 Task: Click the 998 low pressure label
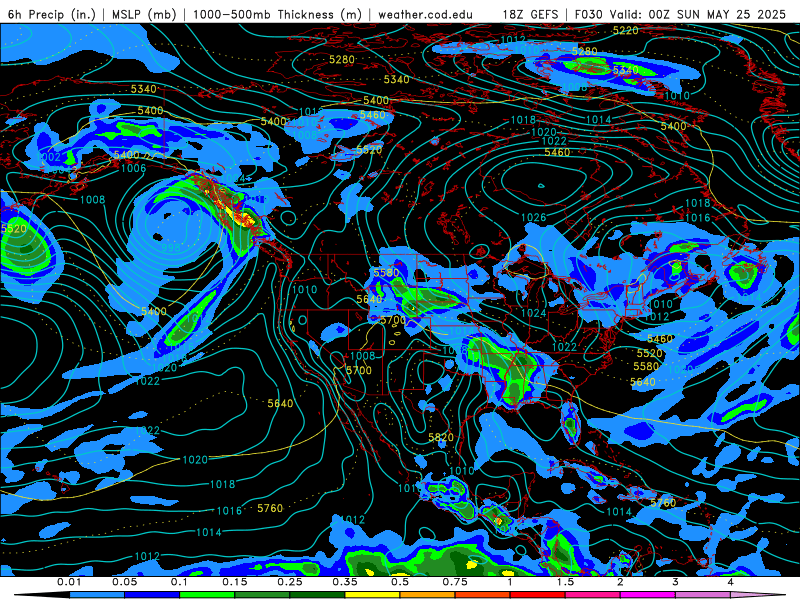pyautogui.click(x=170, y=247)
